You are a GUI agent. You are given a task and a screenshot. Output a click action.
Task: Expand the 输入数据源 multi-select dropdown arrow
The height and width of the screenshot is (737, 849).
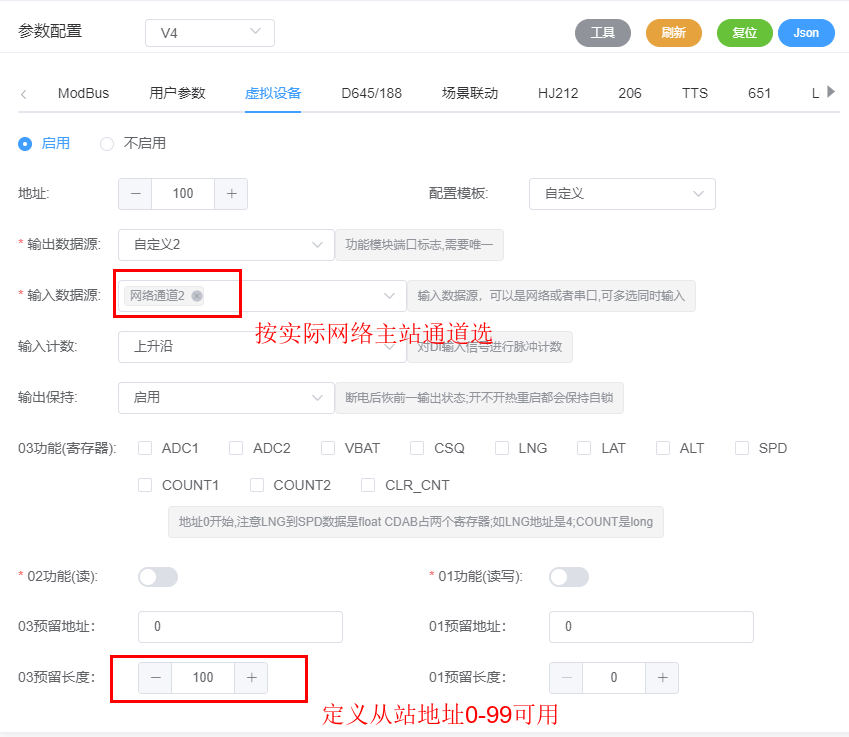point(389,296)
